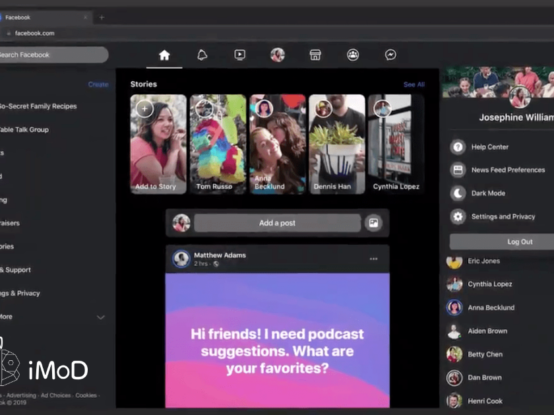Image resolution: width=554 pixels, height=415 pixels.
Task: Open Anna Becklund's story card
Action: 278,144
